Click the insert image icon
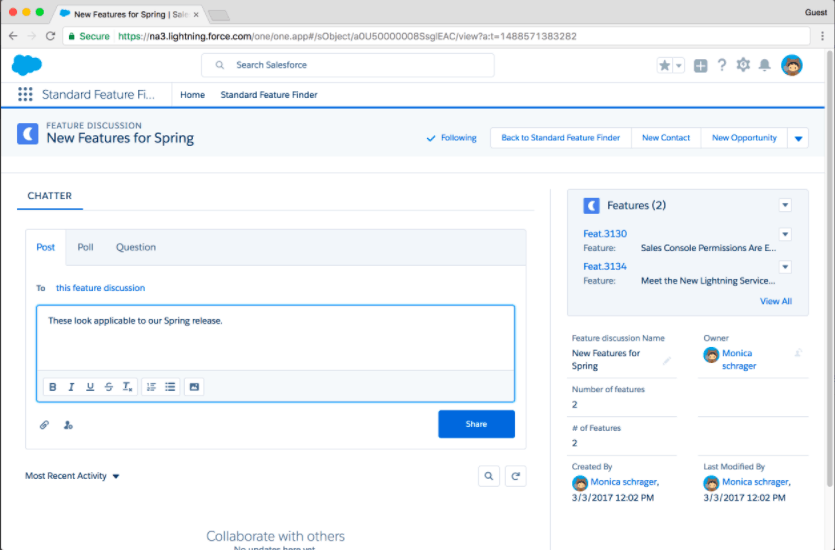Image resolution: width=835 pixels, height=550 pixels. pyautogui.click(x=194, y=387)
